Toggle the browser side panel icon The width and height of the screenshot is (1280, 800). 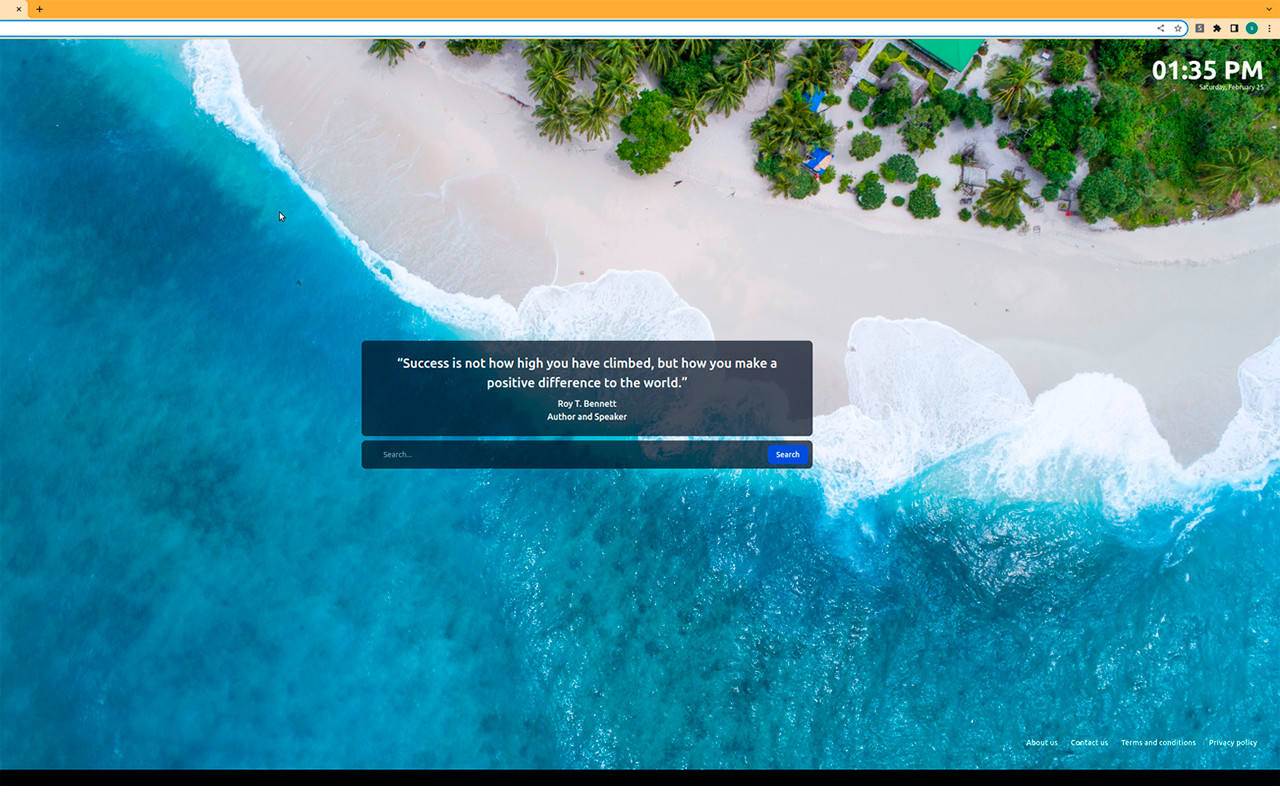point(1234,28)
